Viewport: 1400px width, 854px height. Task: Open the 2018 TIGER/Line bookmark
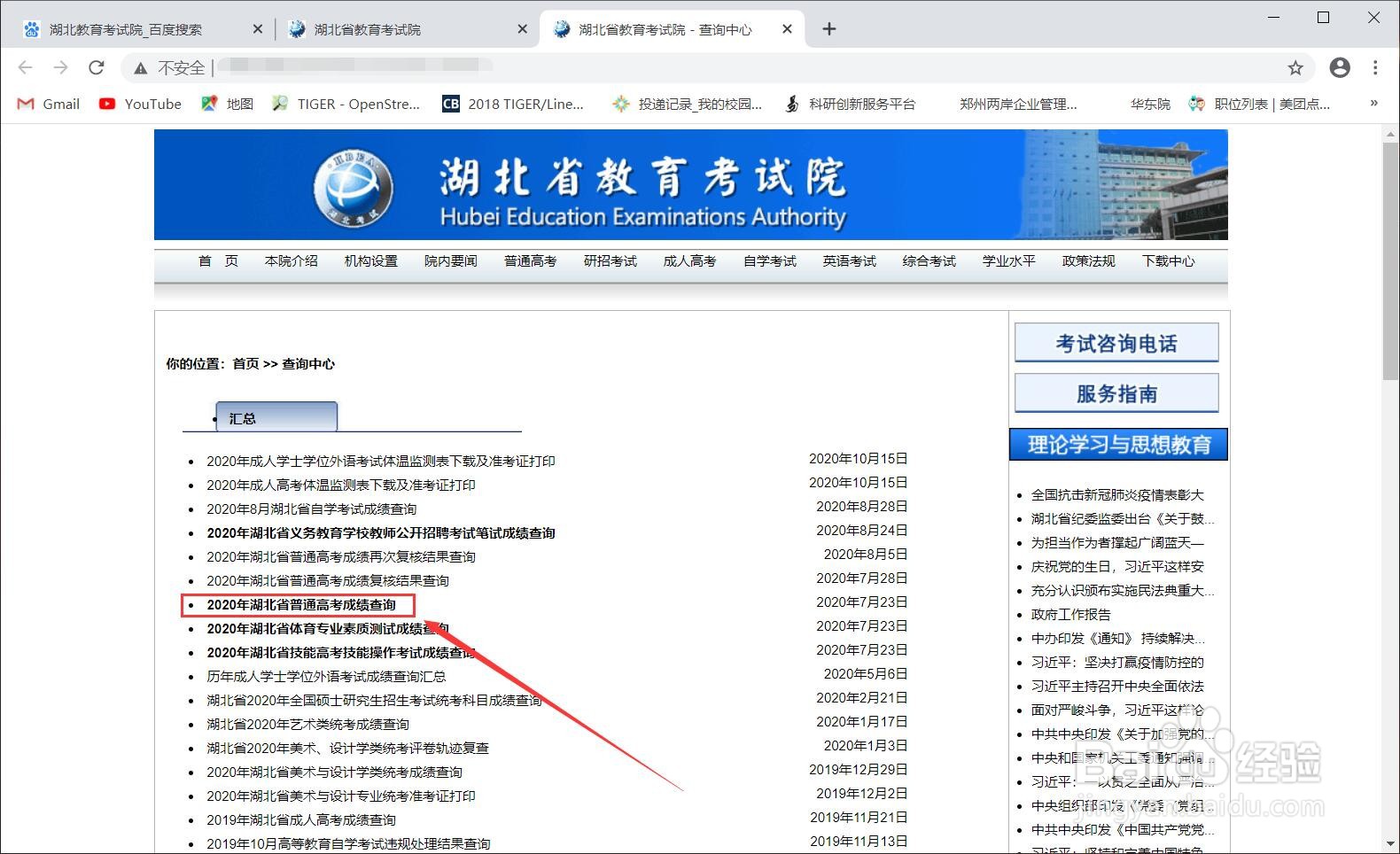click(x=513, y=104)
